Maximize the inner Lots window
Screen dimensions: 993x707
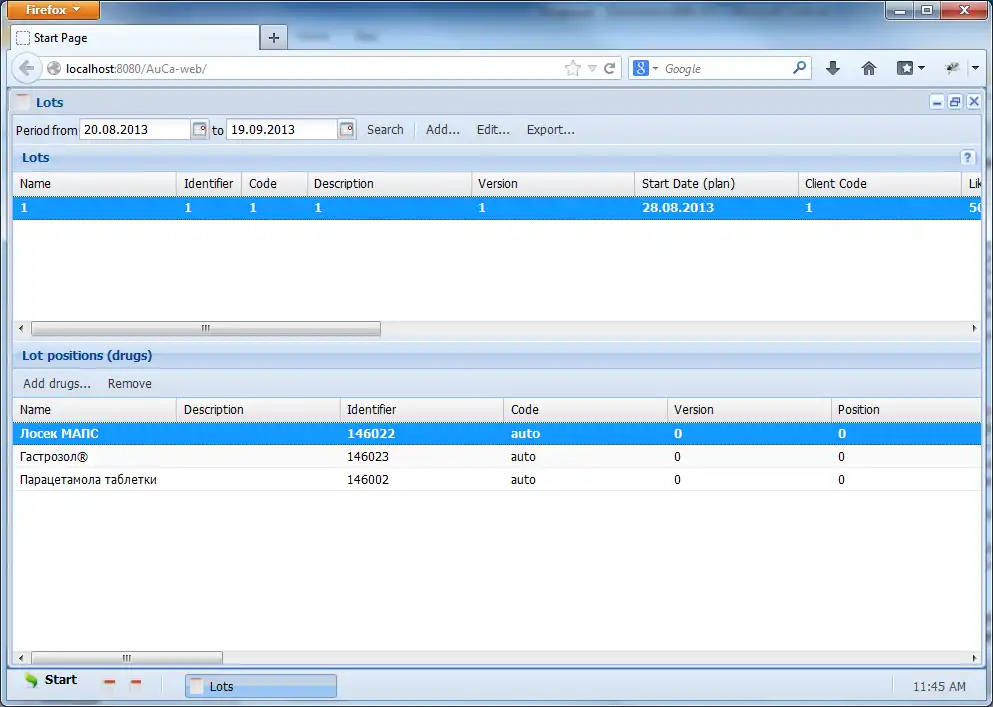[x=955, y=102]
